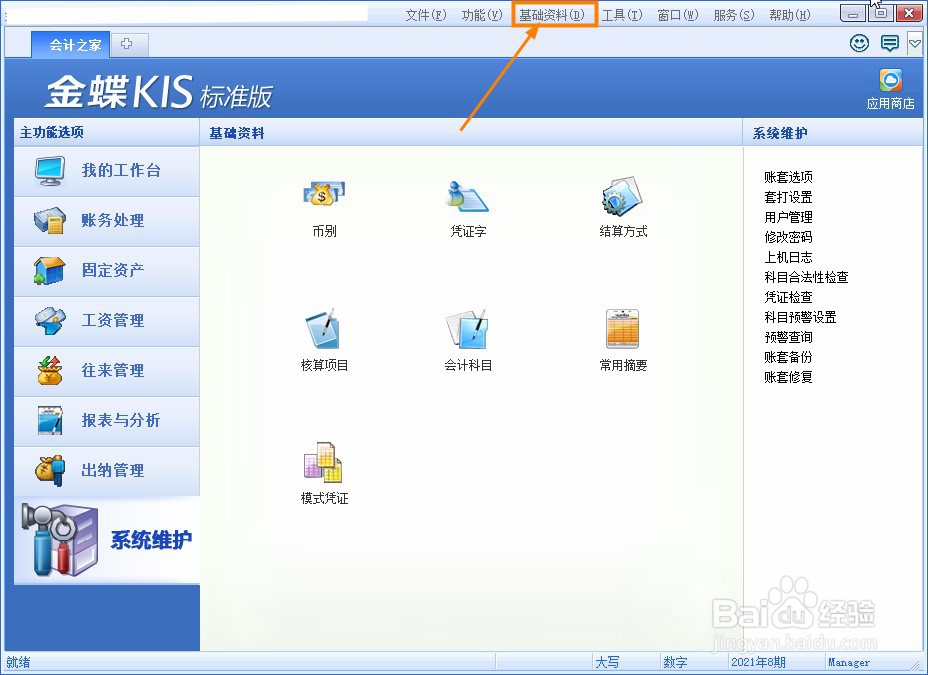
Task: Open 凭证检查 link
Action: coord(788,297)
